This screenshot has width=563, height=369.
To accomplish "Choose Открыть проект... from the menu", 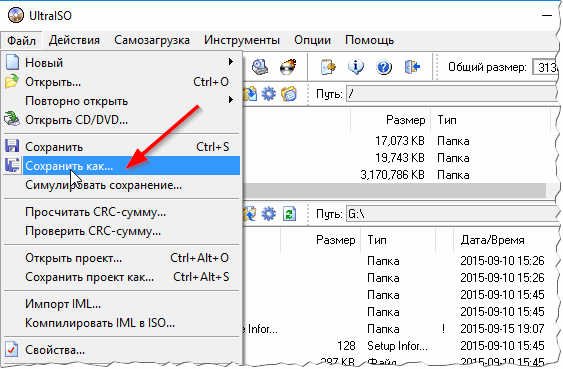I will click(x=122, y=258).
